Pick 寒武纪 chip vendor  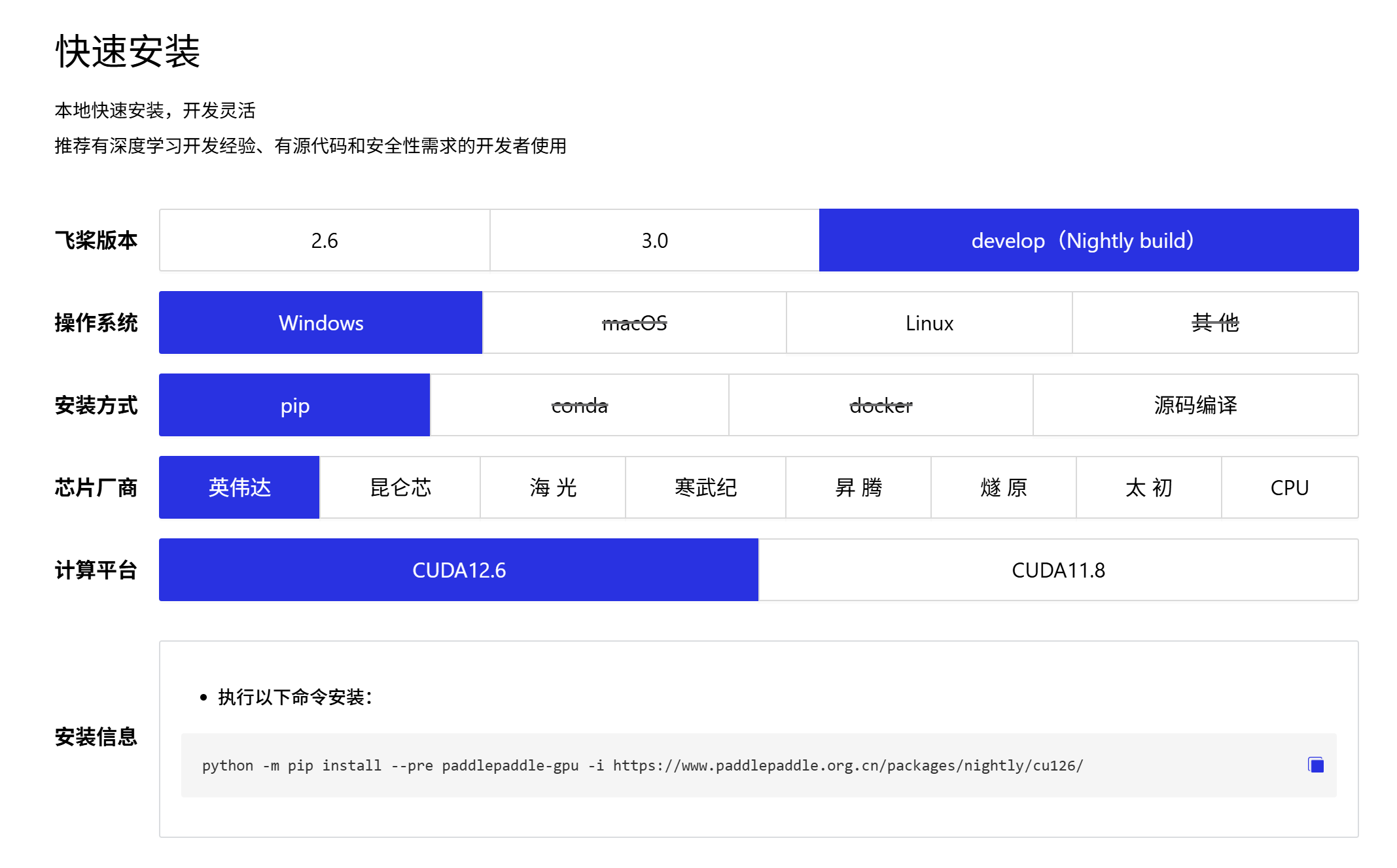705,487
